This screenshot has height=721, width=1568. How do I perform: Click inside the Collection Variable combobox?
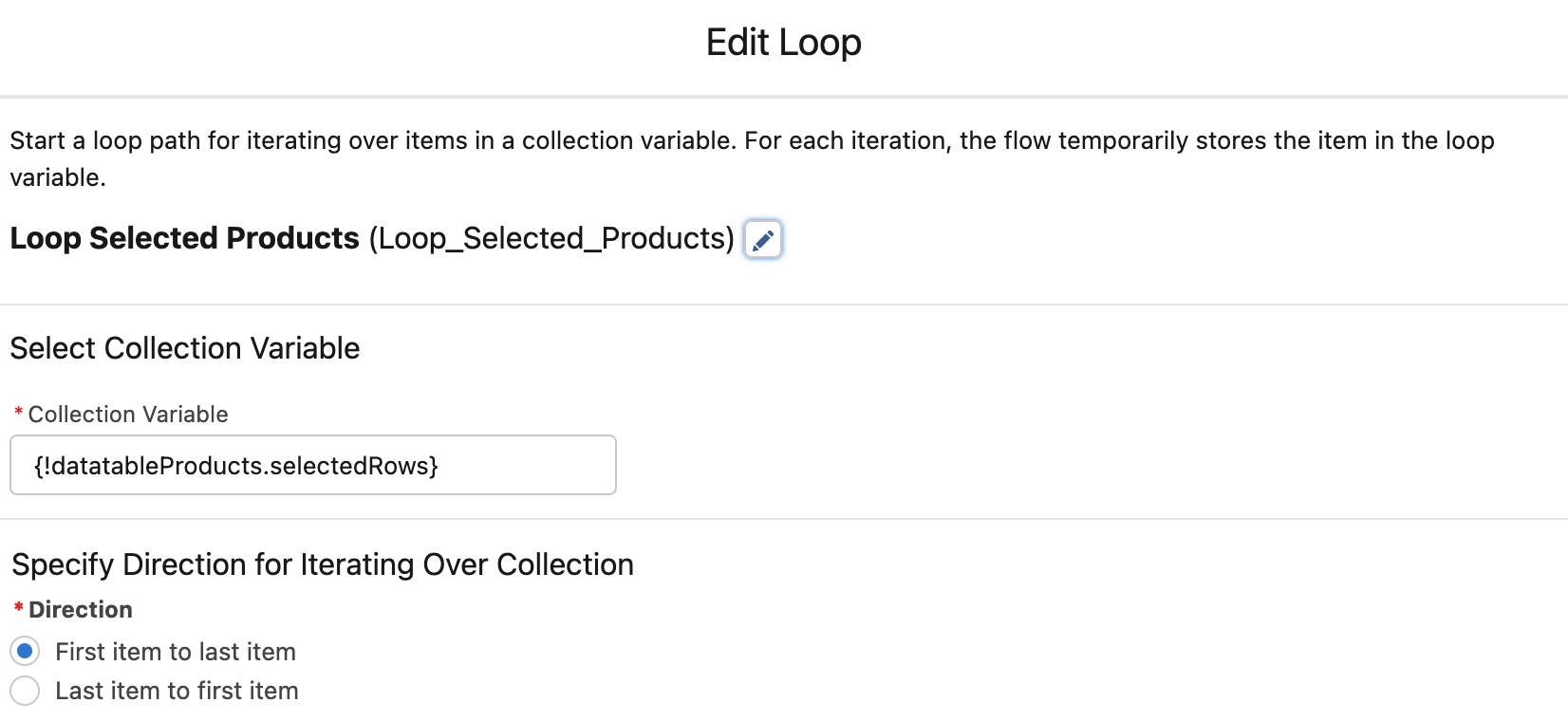click(313, 465)
